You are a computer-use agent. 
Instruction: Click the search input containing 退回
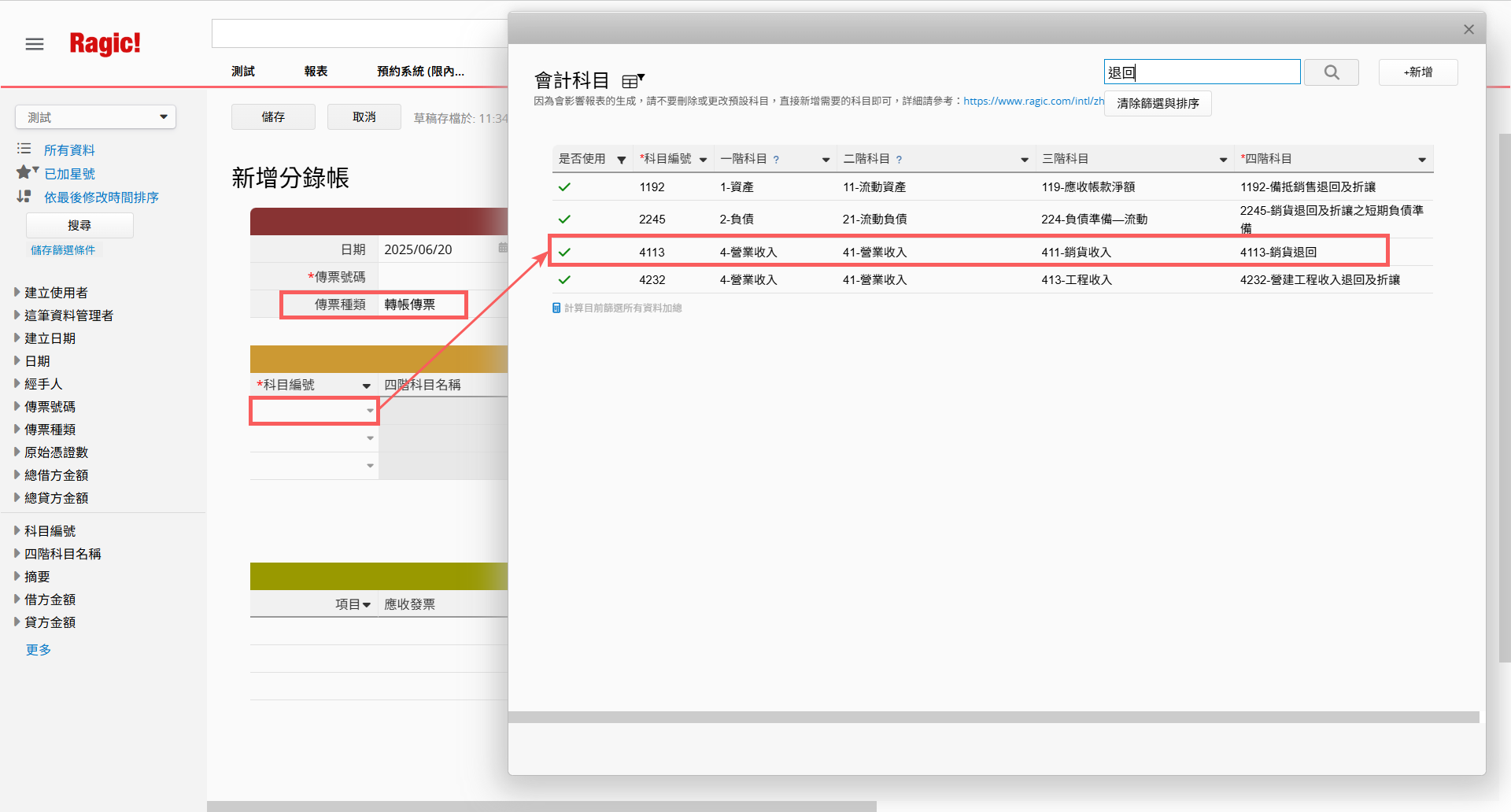[1201, 72]
